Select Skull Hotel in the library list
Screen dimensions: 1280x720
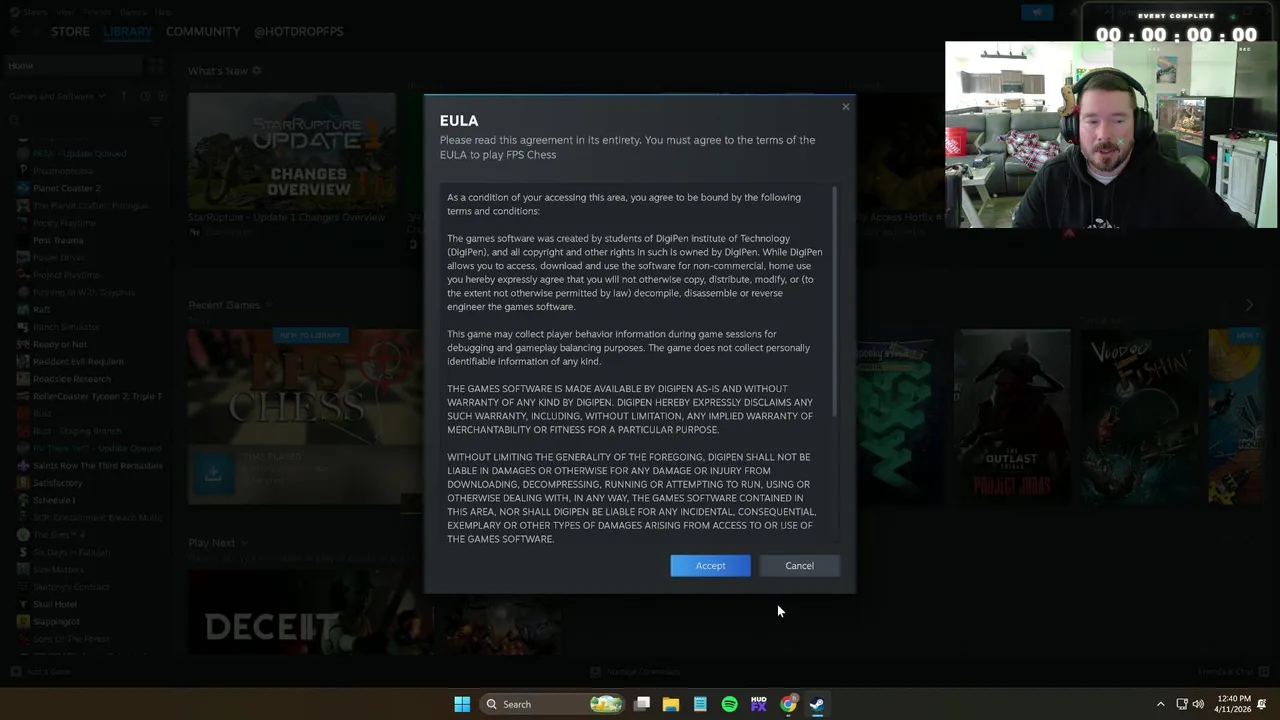pyautogui.click(x=54, y=604)
